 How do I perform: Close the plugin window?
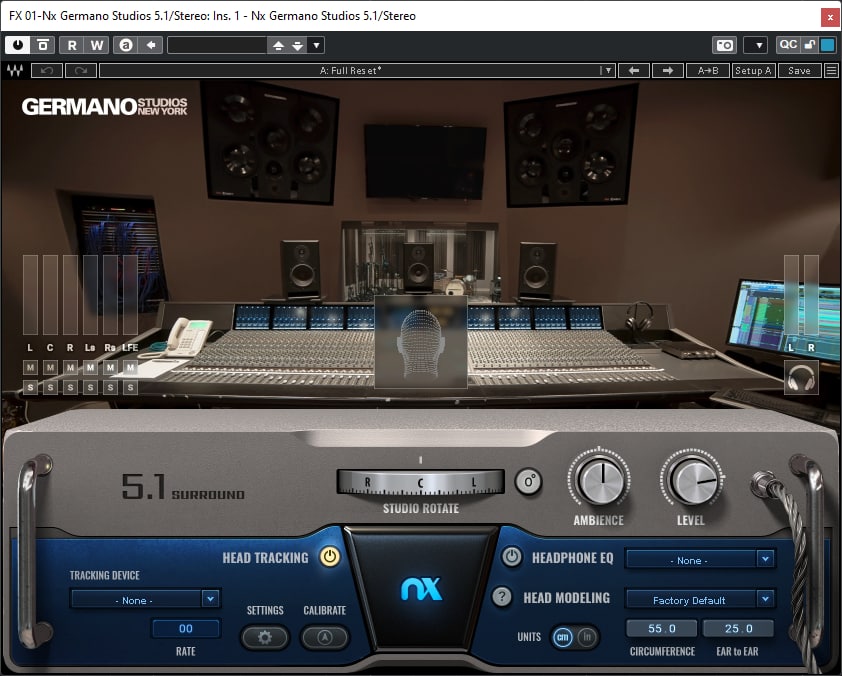point(830,17)
